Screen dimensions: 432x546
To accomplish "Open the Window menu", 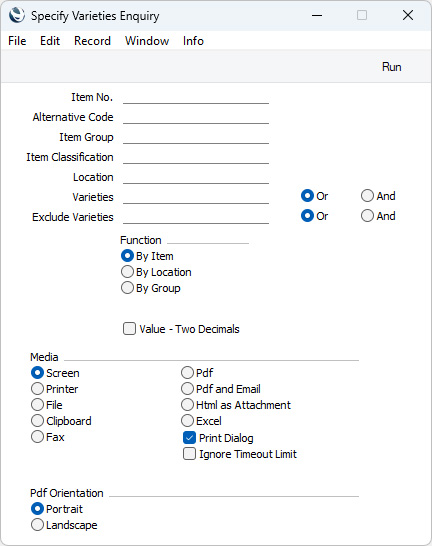I will coord(147,41).
